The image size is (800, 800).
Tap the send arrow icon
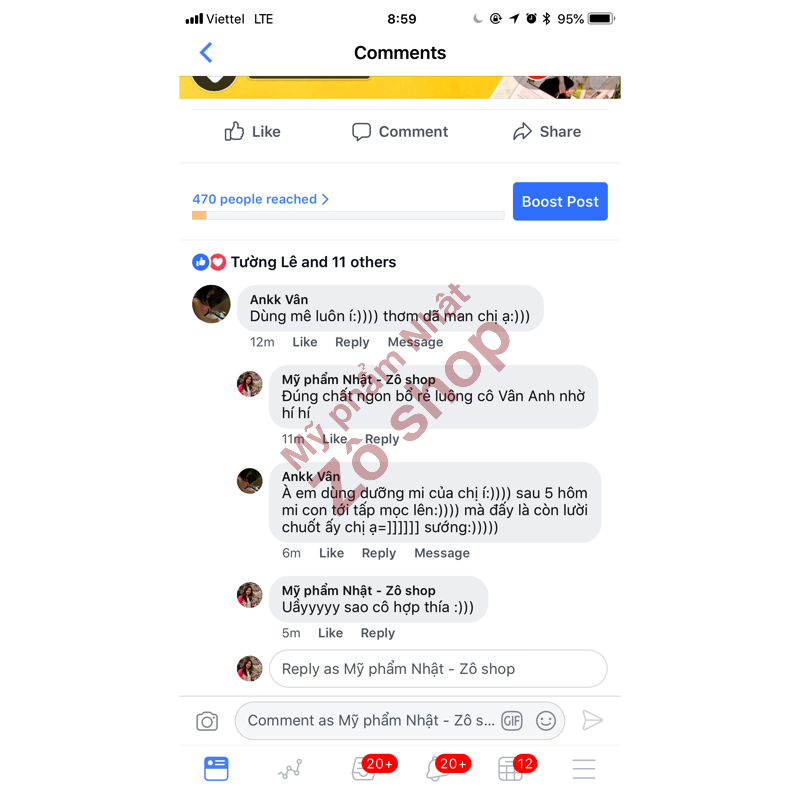(592, 720)
